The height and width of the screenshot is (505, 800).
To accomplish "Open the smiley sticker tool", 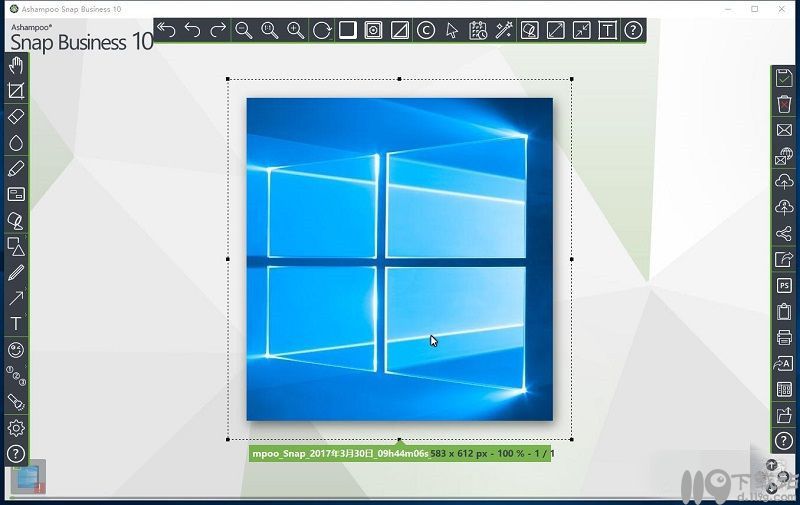I will pyautogui.click(x=16, y=350).
